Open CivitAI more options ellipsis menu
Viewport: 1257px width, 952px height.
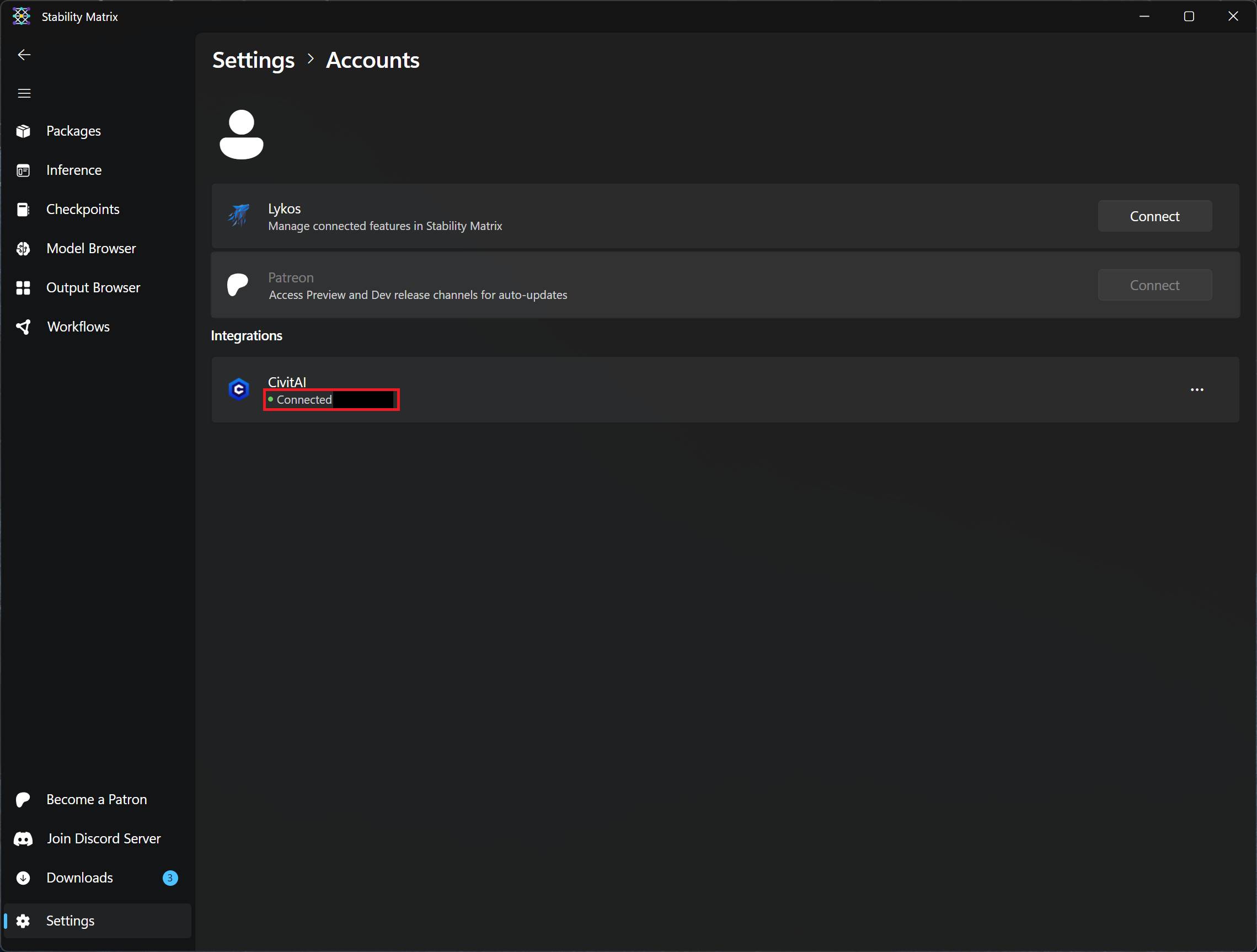pos(1197,390)
